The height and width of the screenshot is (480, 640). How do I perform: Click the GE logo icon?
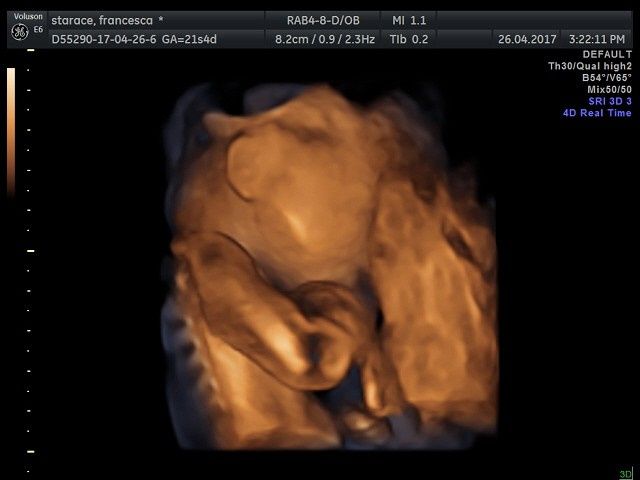[x=19, y=33]
